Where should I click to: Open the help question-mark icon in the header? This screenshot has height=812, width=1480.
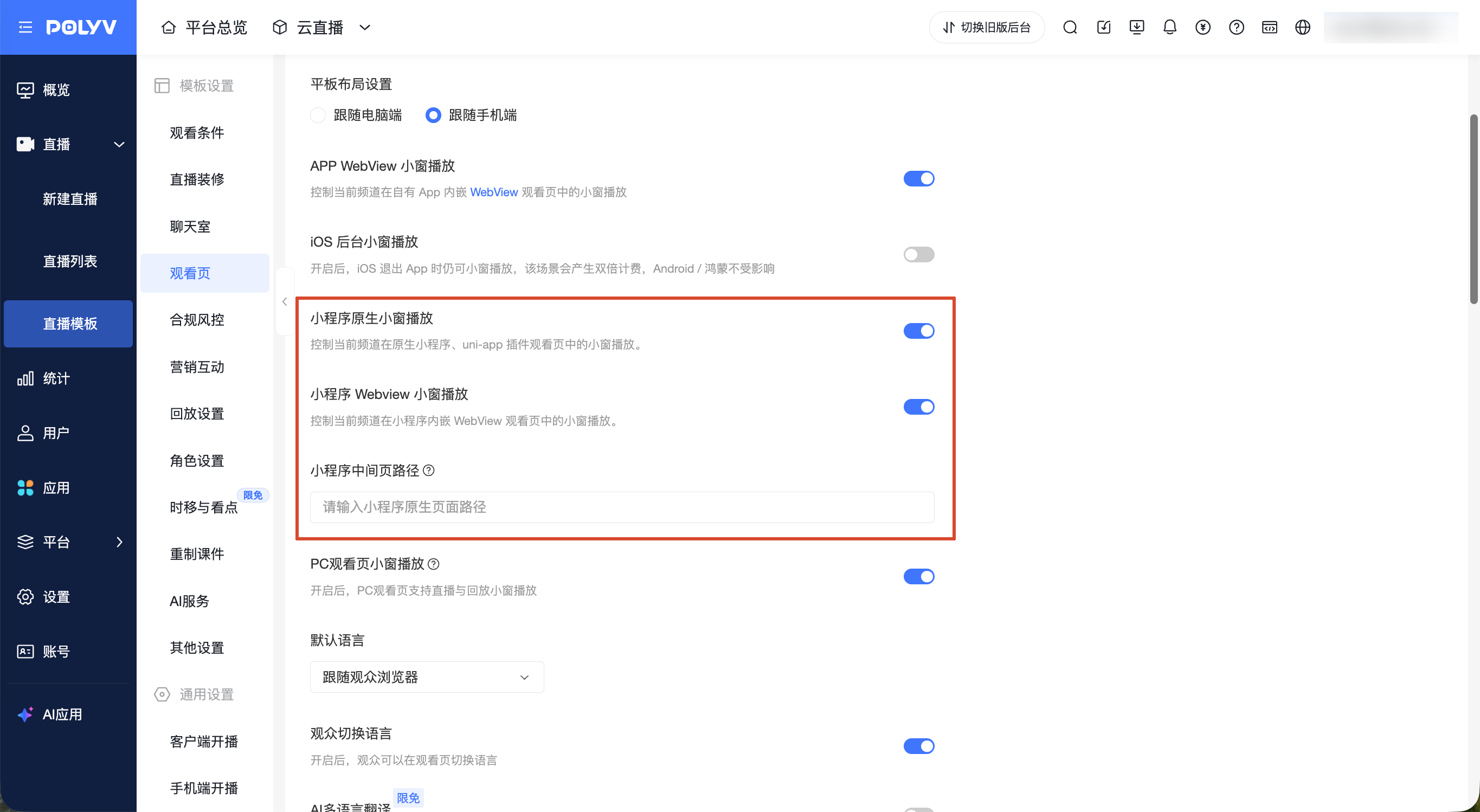1237,27
